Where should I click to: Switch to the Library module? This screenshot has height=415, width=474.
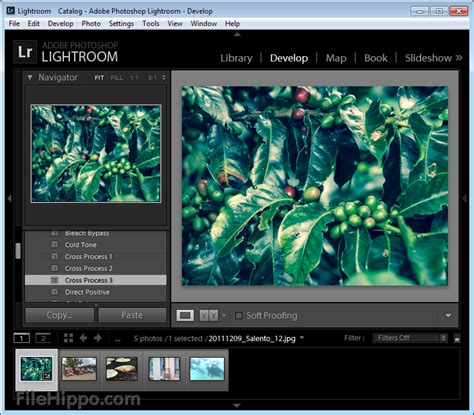[x=236, y=58]
